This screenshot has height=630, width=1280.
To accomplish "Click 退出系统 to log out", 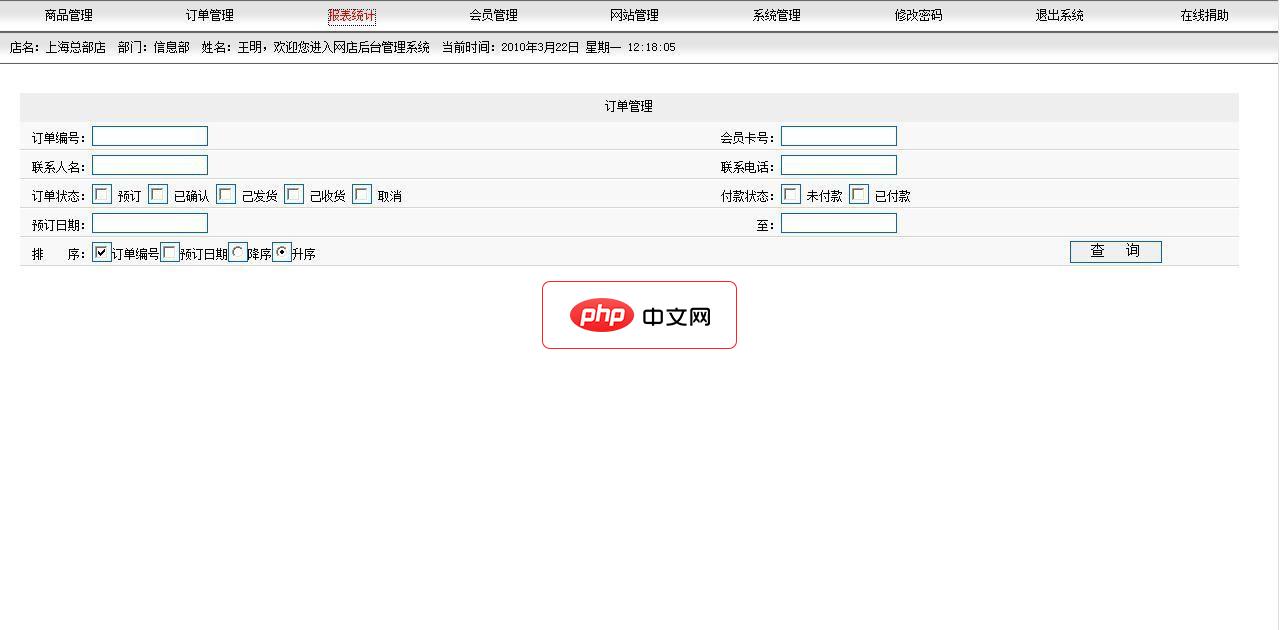I will pos(1058,14).
